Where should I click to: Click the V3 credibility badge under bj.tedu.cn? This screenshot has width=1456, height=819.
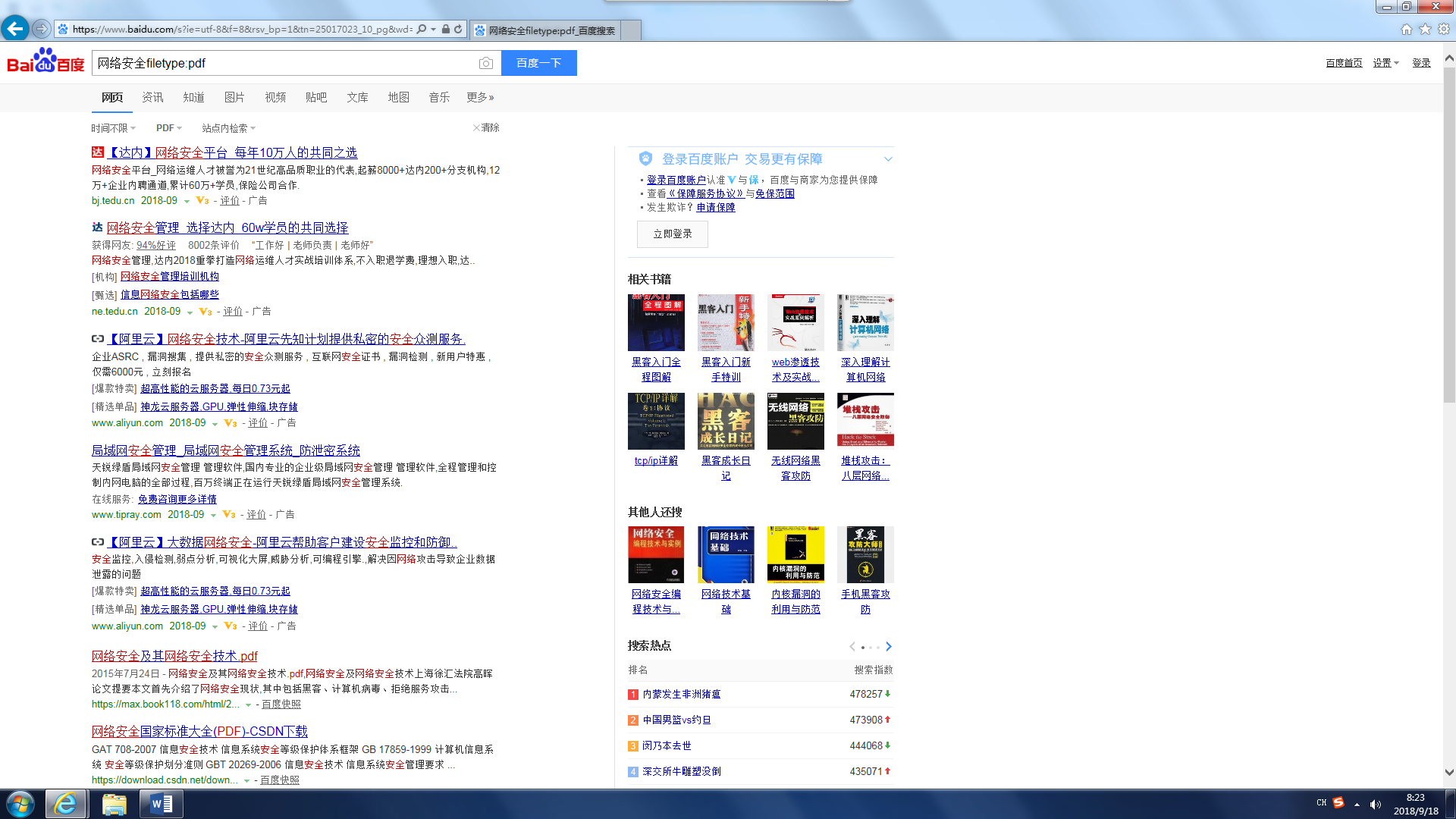[202, 201]
